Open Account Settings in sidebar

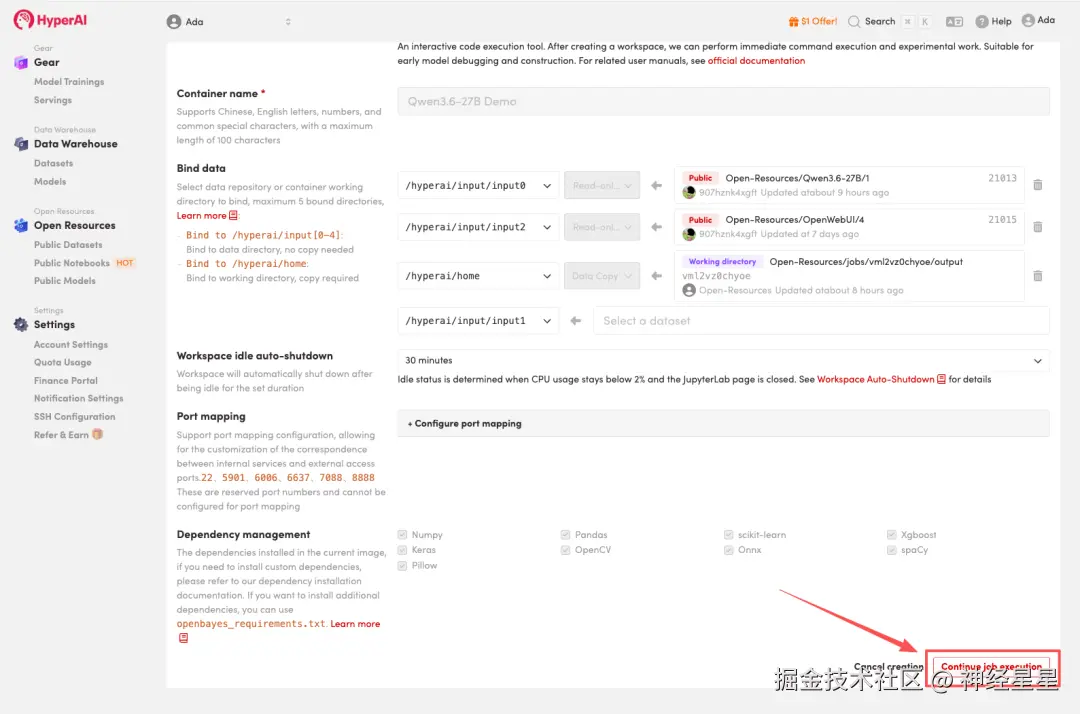(71, 344)
